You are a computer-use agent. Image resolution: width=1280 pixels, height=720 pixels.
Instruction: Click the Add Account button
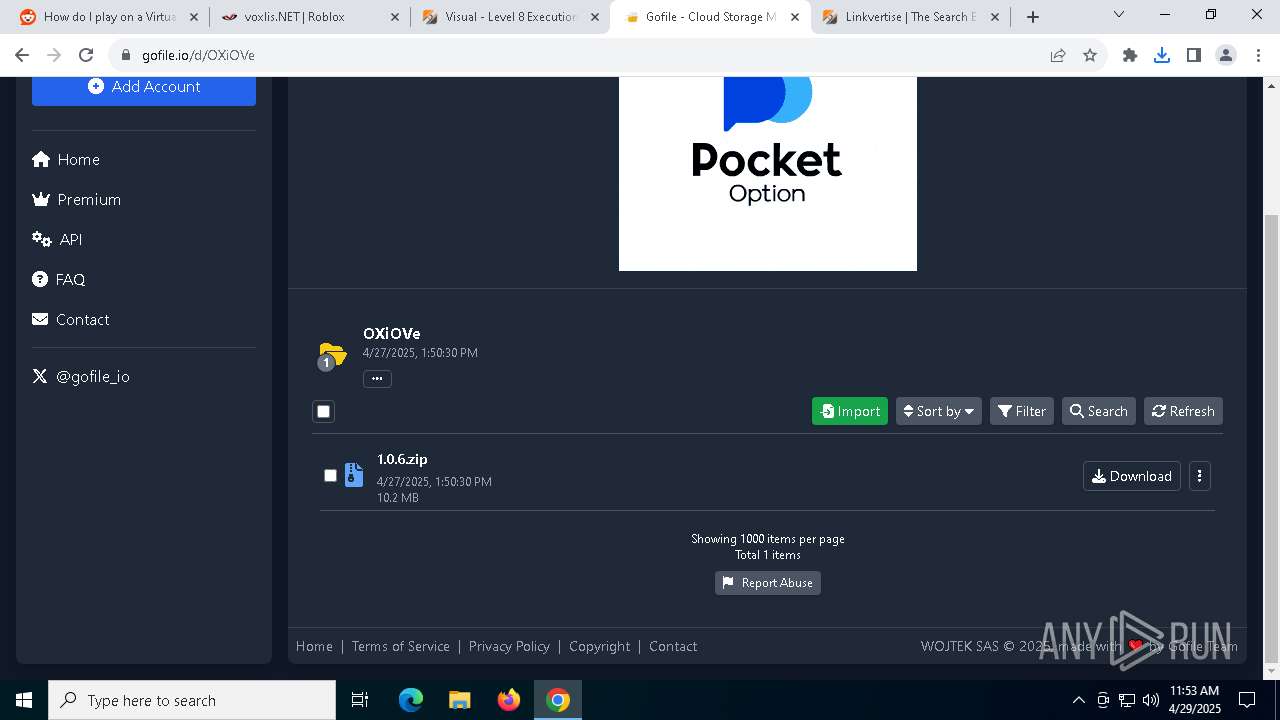tap(144, 87)
